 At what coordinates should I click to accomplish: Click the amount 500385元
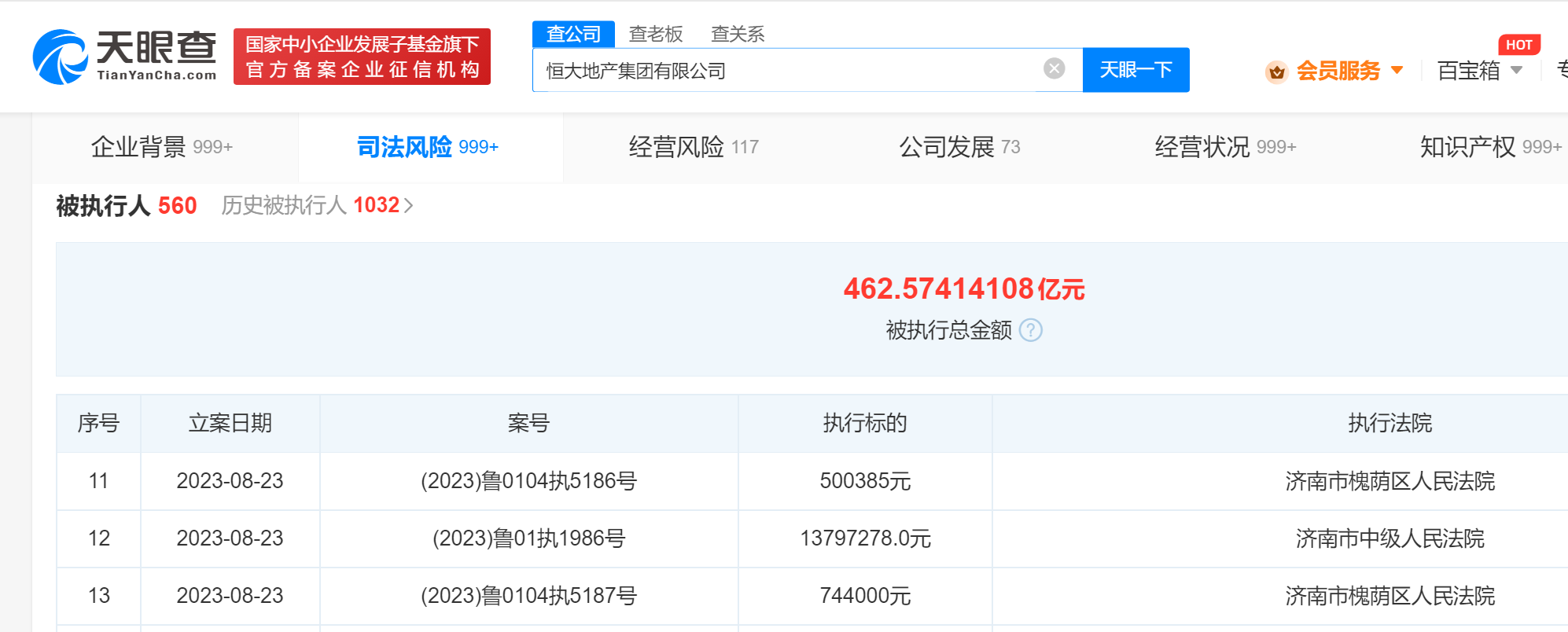point(865,481)
